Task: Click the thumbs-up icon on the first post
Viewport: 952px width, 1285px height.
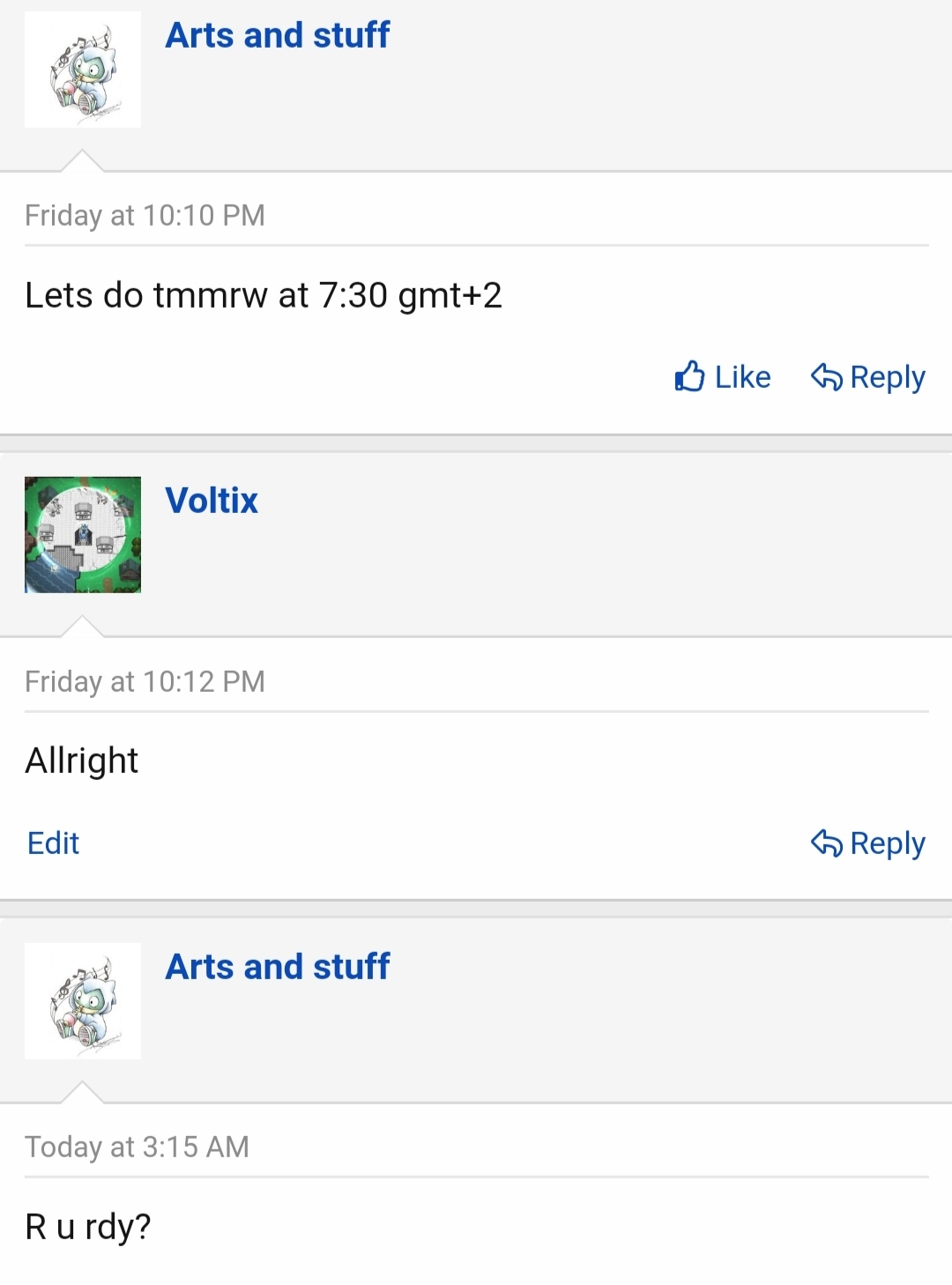Action: (689, 376)
